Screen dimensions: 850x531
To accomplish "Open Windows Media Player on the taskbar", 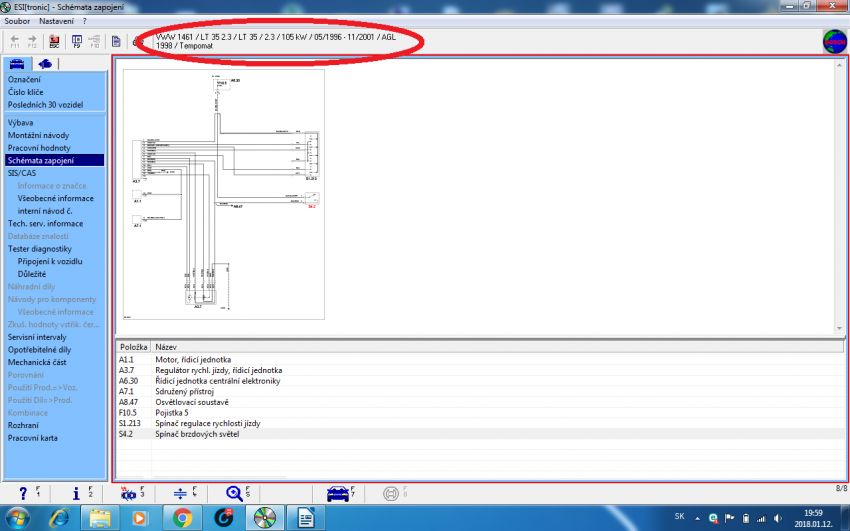I will (x=139, y=518).
